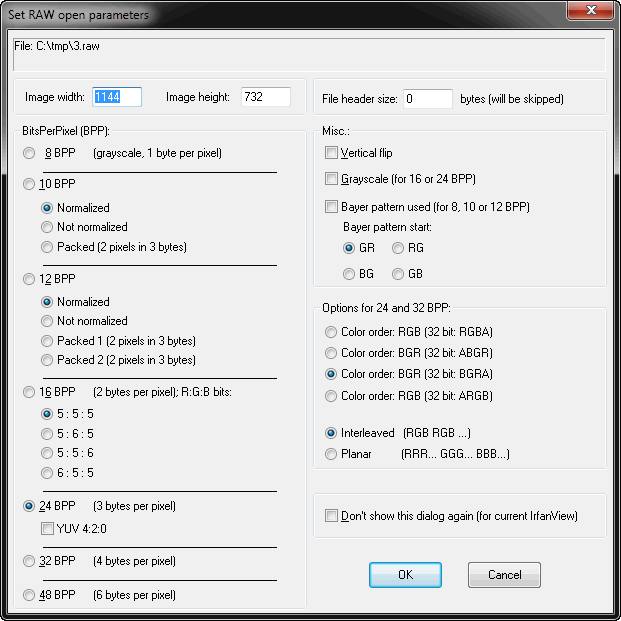
Task: Click the Cancel button
Action: click(x=504, y=575)
